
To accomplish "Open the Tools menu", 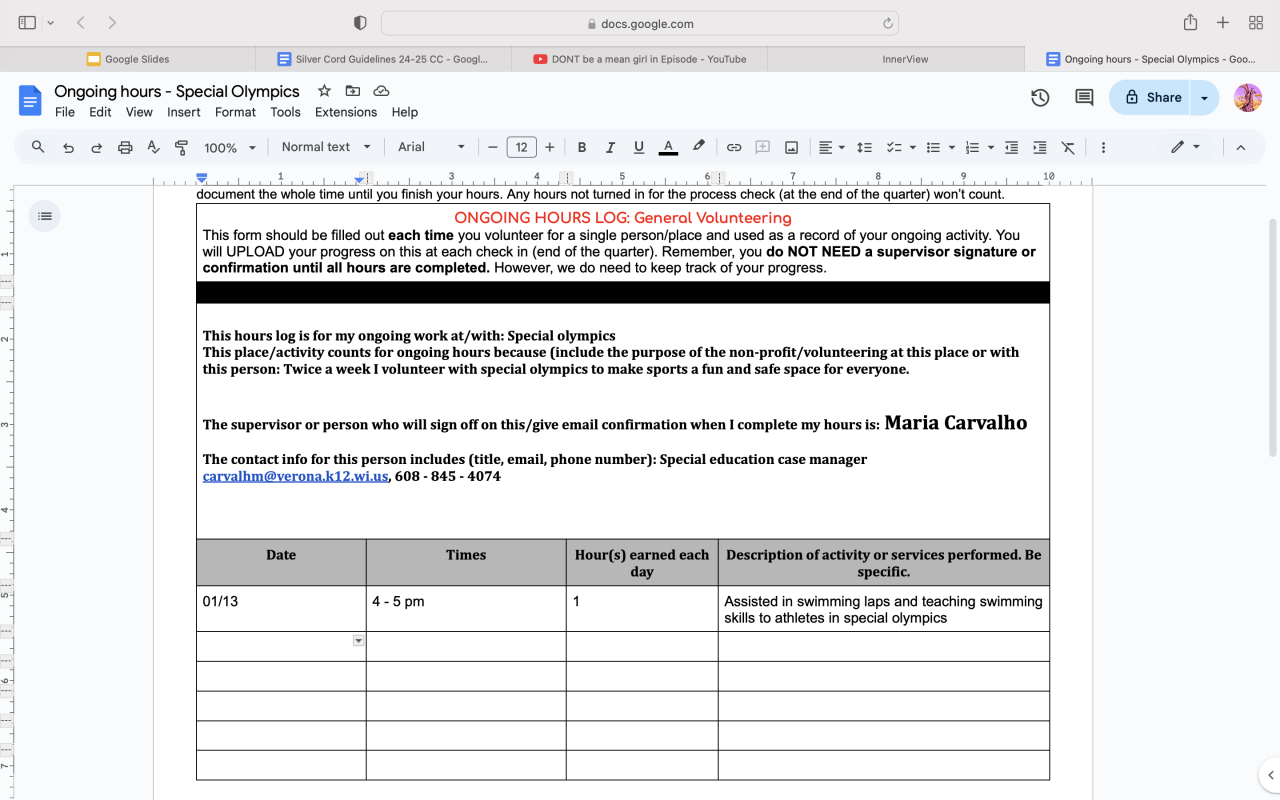I will point(286,112).
